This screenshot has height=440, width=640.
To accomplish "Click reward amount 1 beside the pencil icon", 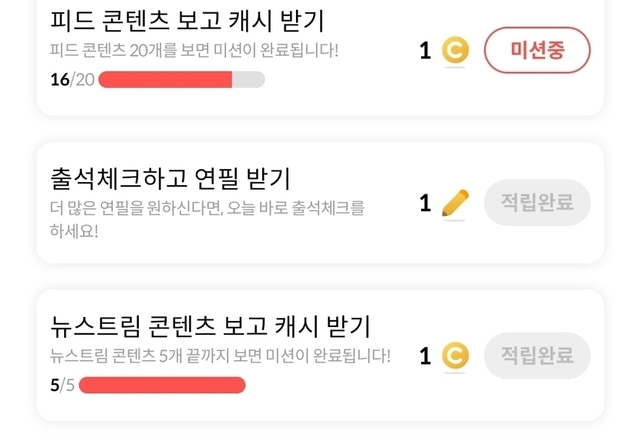I will coord(425,204).
